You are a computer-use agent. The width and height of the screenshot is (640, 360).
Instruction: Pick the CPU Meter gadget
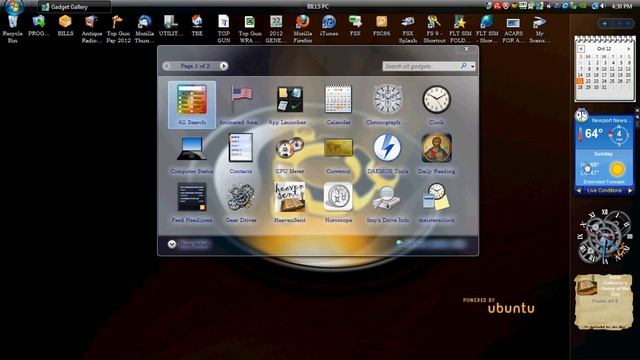coord(289,153)
